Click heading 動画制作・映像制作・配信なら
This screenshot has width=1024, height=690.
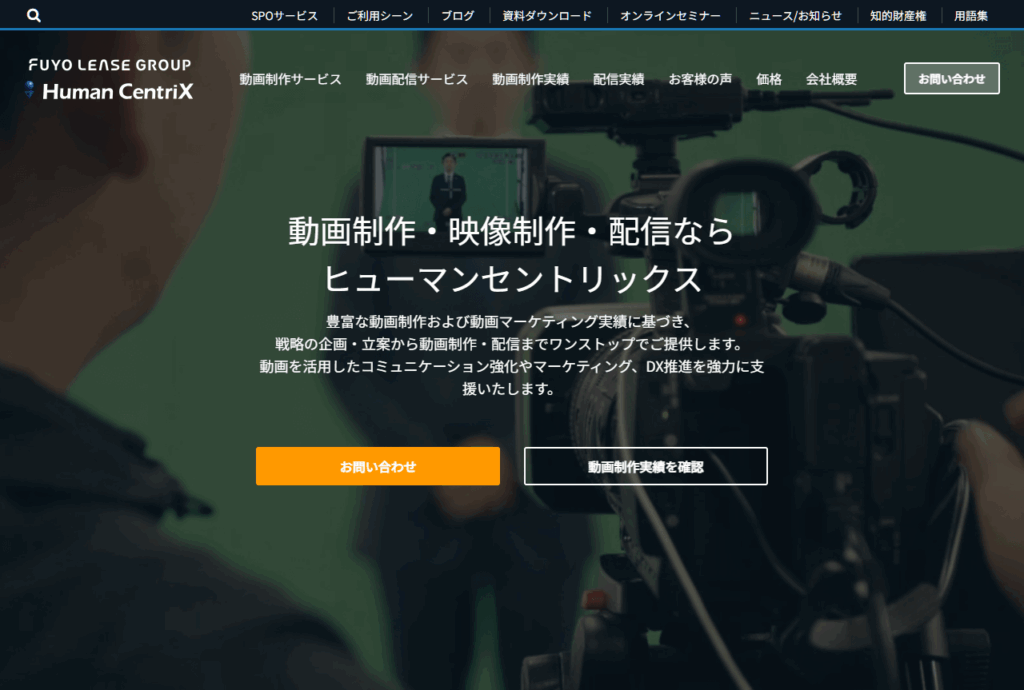[511, 231]
